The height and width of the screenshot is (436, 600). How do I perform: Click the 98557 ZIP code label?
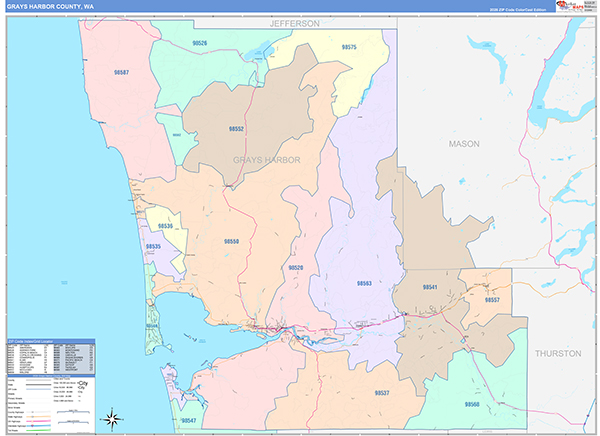click(x=492, y=299)
